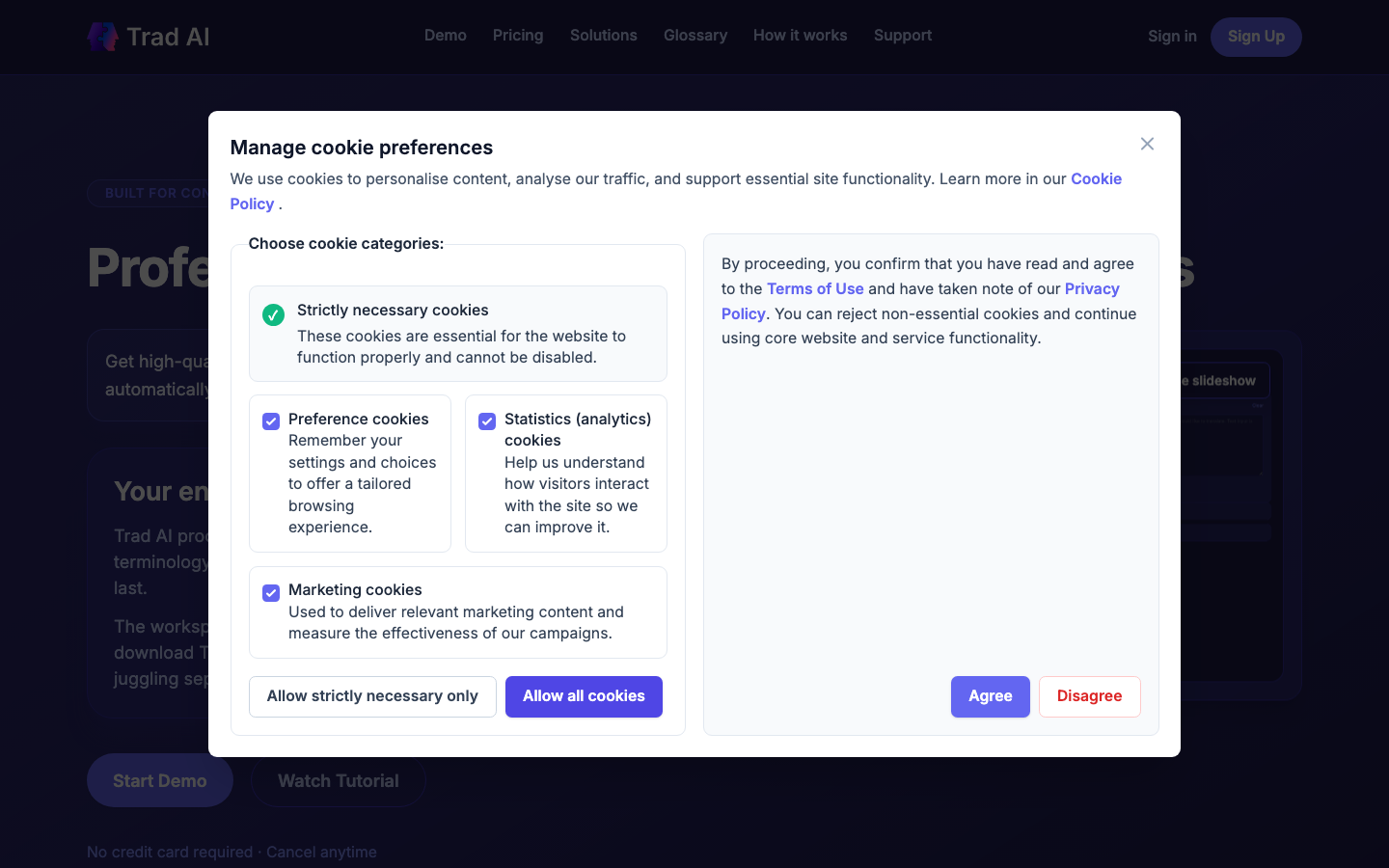Click Allow strictly necessary only button

(372, 696)
